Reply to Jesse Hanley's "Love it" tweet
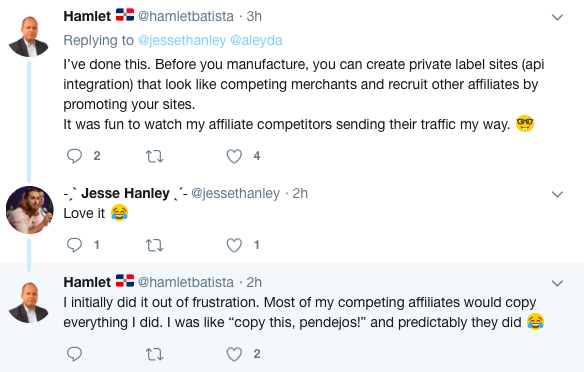Screen dimensions: 584x372 tap(74, 245)
